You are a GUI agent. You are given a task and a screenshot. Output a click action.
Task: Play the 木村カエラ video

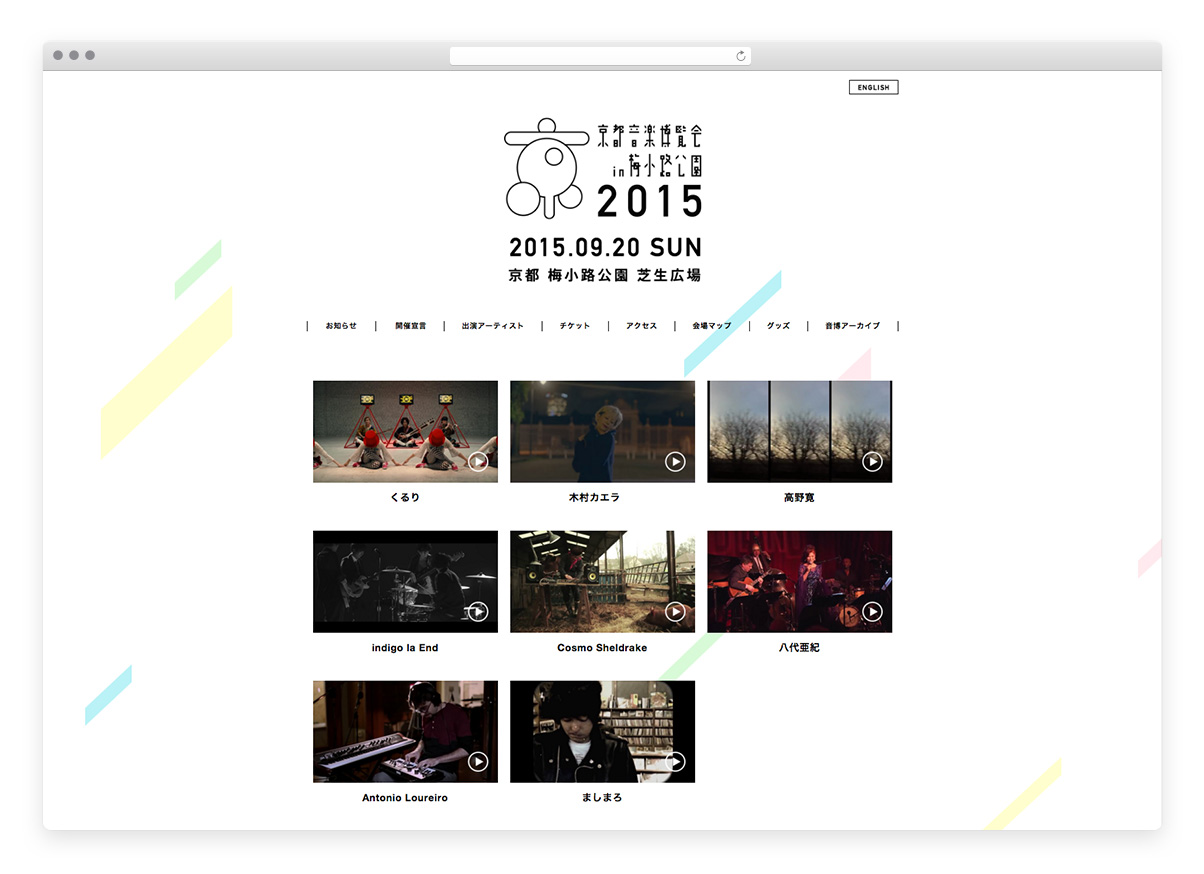(675, 461)
